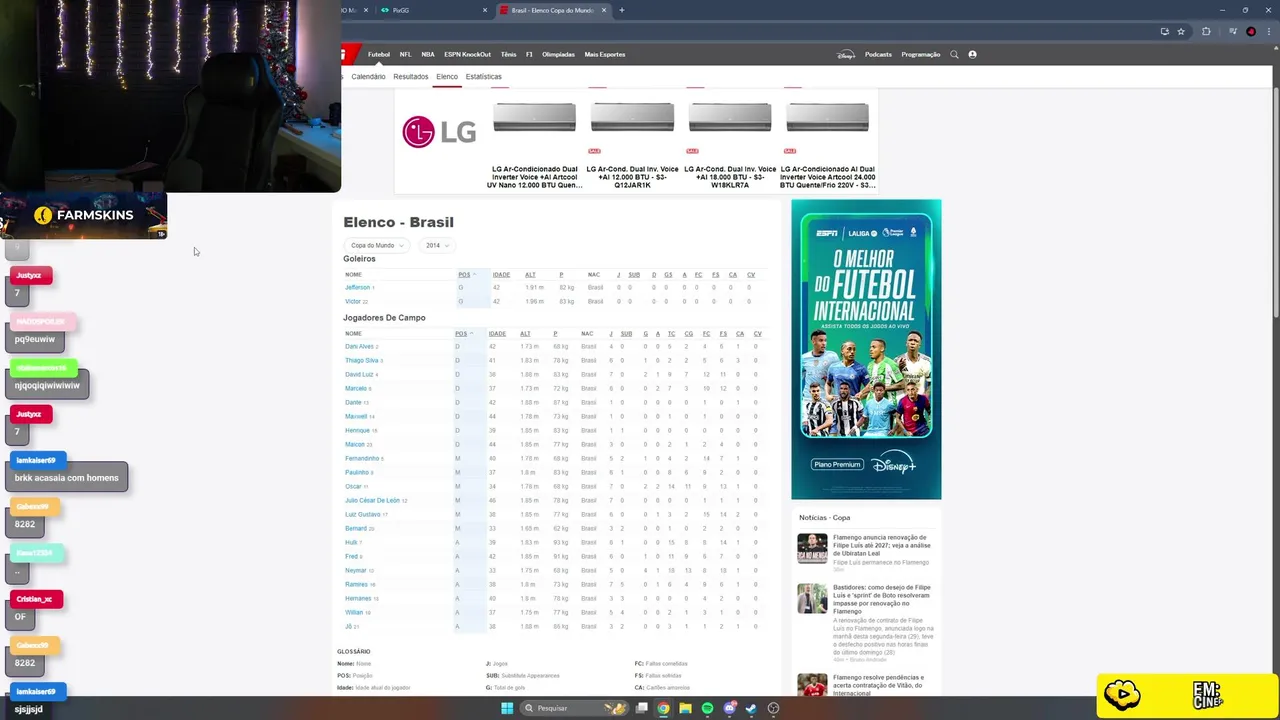Image resolution: width=1280 pixels, height=720 pixels.
Task: Click the Chrome taskbar icon
Action: 663,708
